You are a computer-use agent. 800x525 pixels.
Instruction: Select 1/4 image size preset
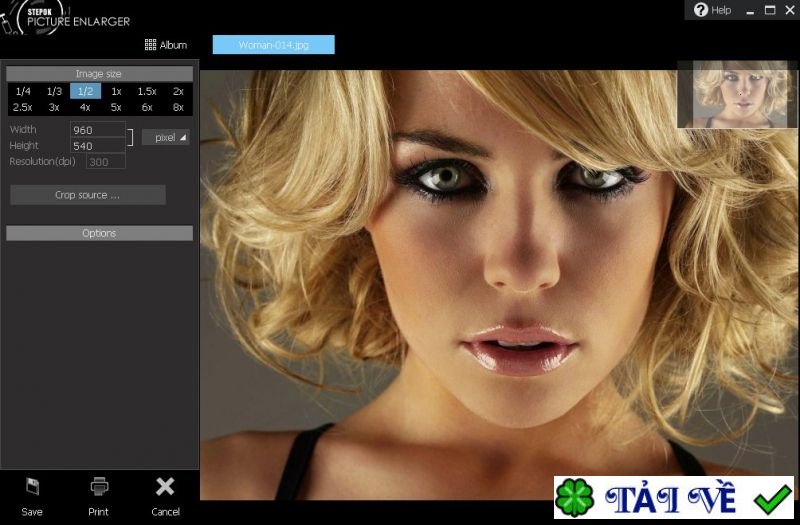tap(23, 91)
